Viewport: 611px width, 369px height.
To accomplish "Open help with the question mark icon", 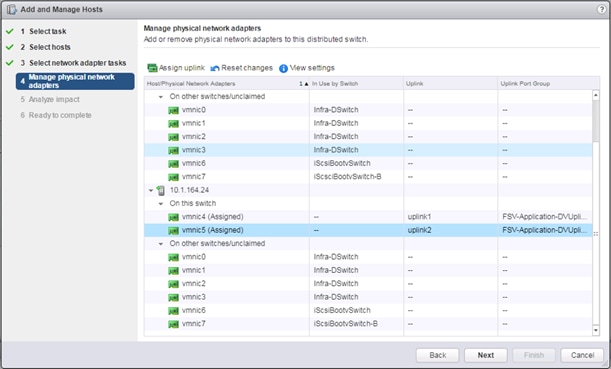I will pos(602,9).
